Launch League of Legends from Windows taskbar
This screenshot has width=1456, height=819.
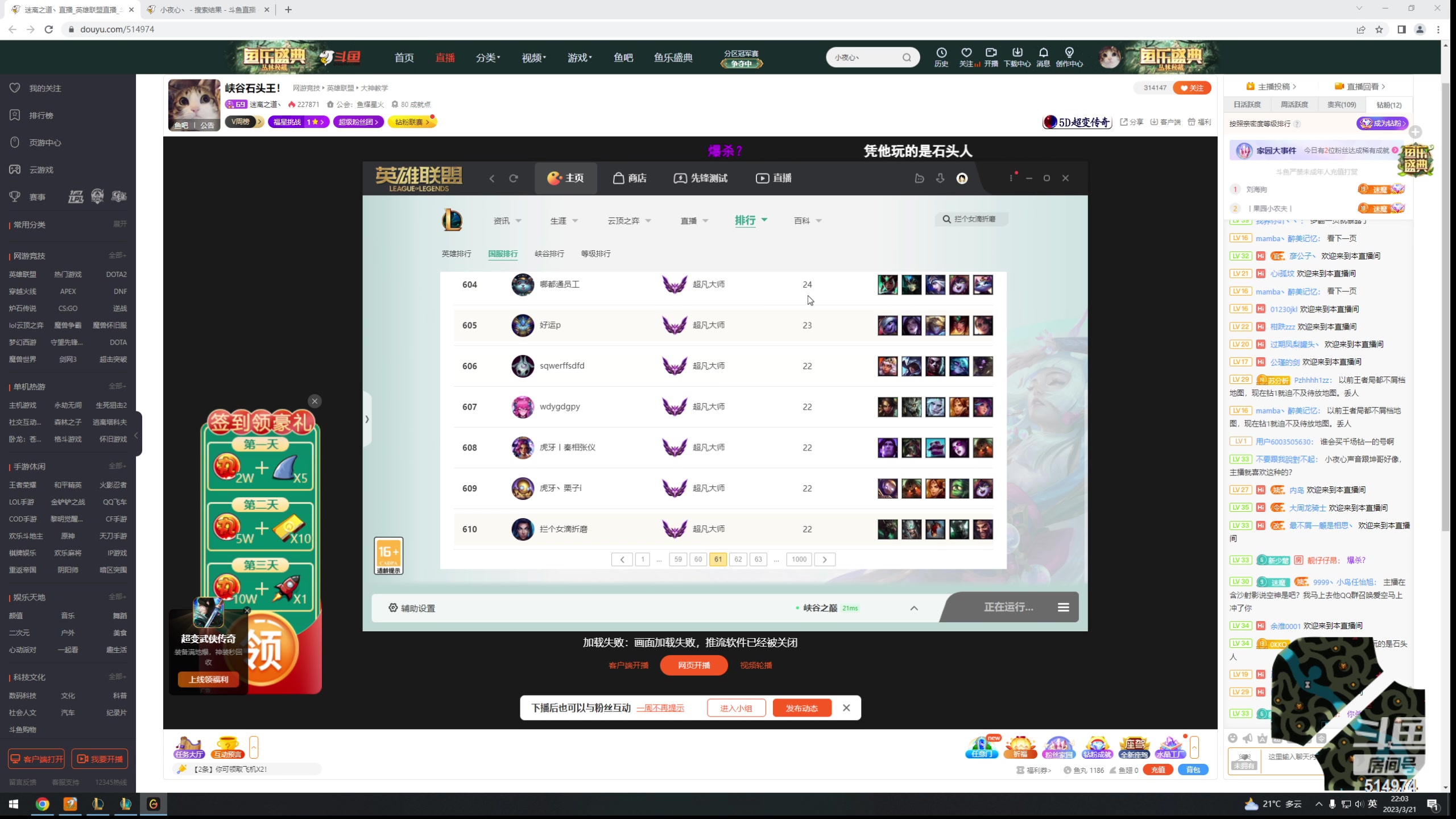click(x=98, y=804)
